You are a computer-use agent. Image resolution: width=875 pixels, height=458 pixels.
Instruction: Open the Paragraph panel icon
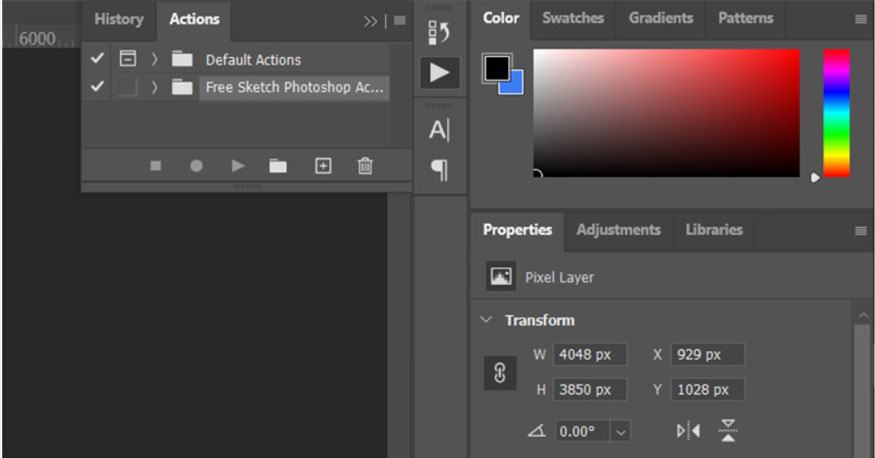pyautogui.click(x=439, y=170)
